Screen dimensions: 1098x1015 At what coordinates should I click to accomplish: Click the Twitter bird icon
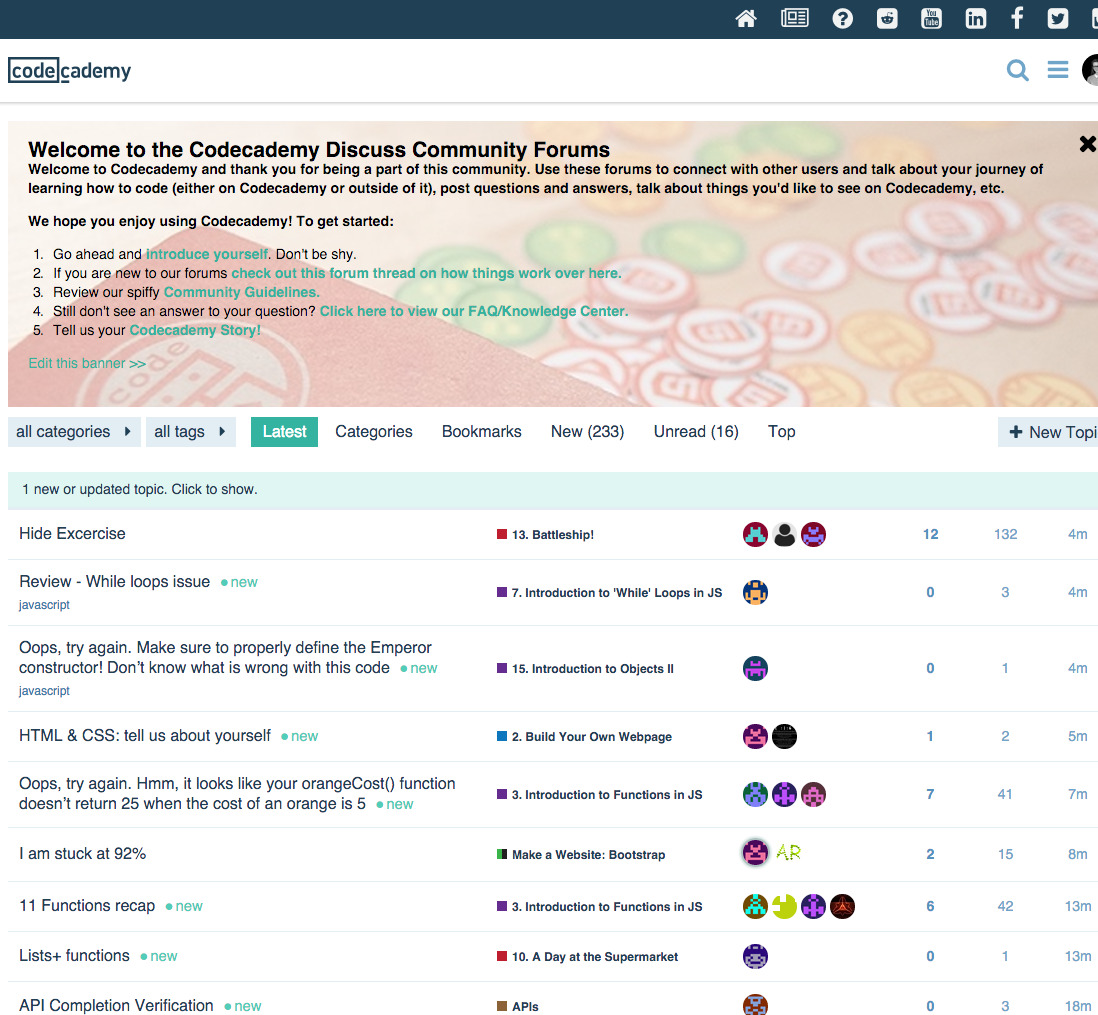point(1060,18)
